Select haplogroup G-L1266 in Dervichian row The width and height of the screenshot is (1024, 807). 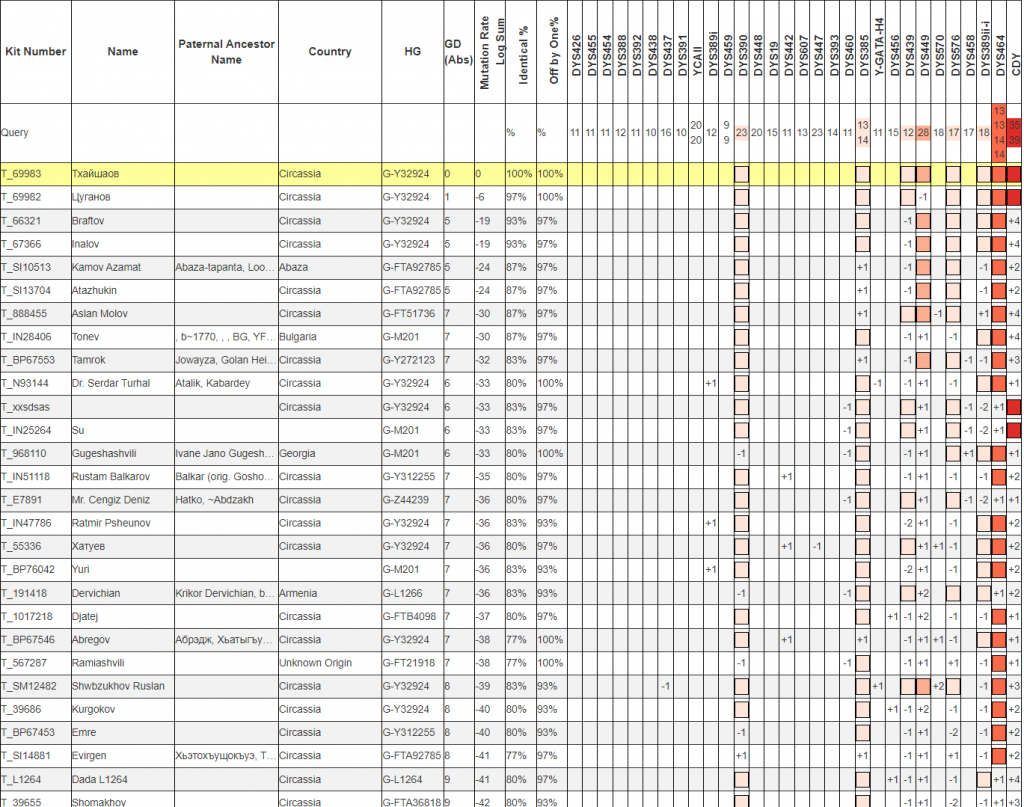(406, 593)
